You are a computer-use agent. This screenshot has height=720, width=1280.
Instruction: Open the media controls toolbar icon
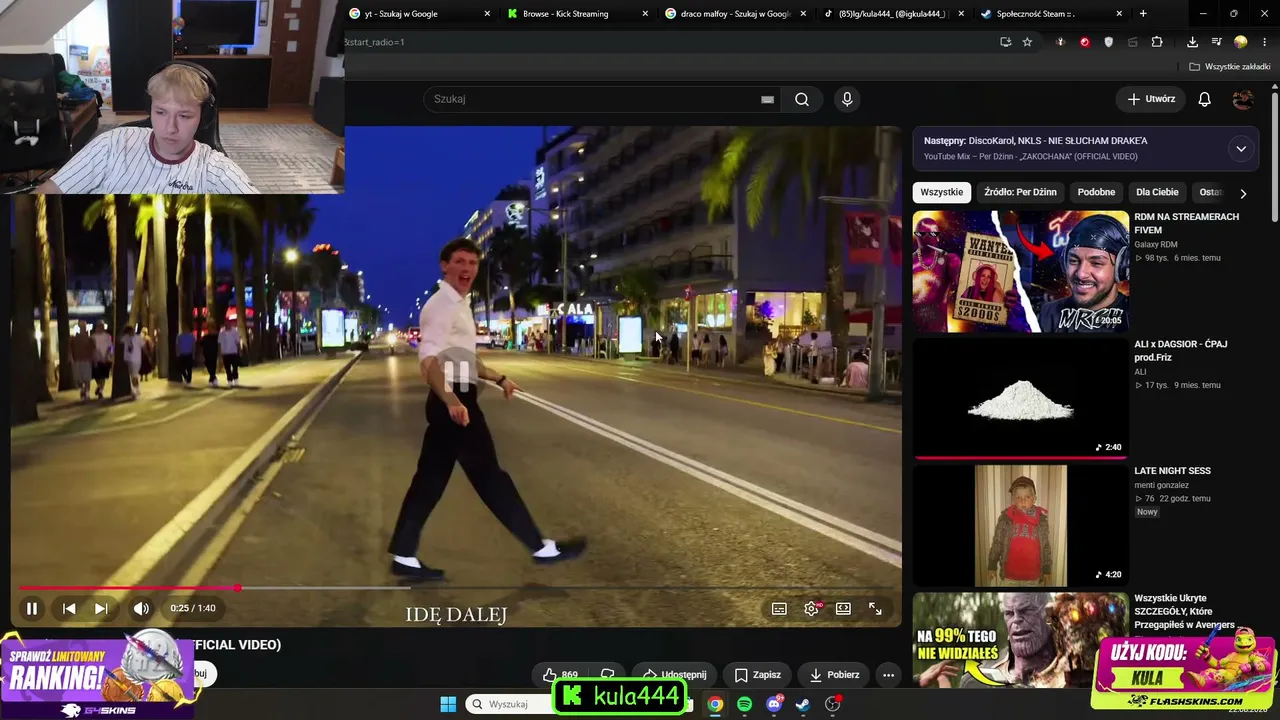[x=1216, y=42]
